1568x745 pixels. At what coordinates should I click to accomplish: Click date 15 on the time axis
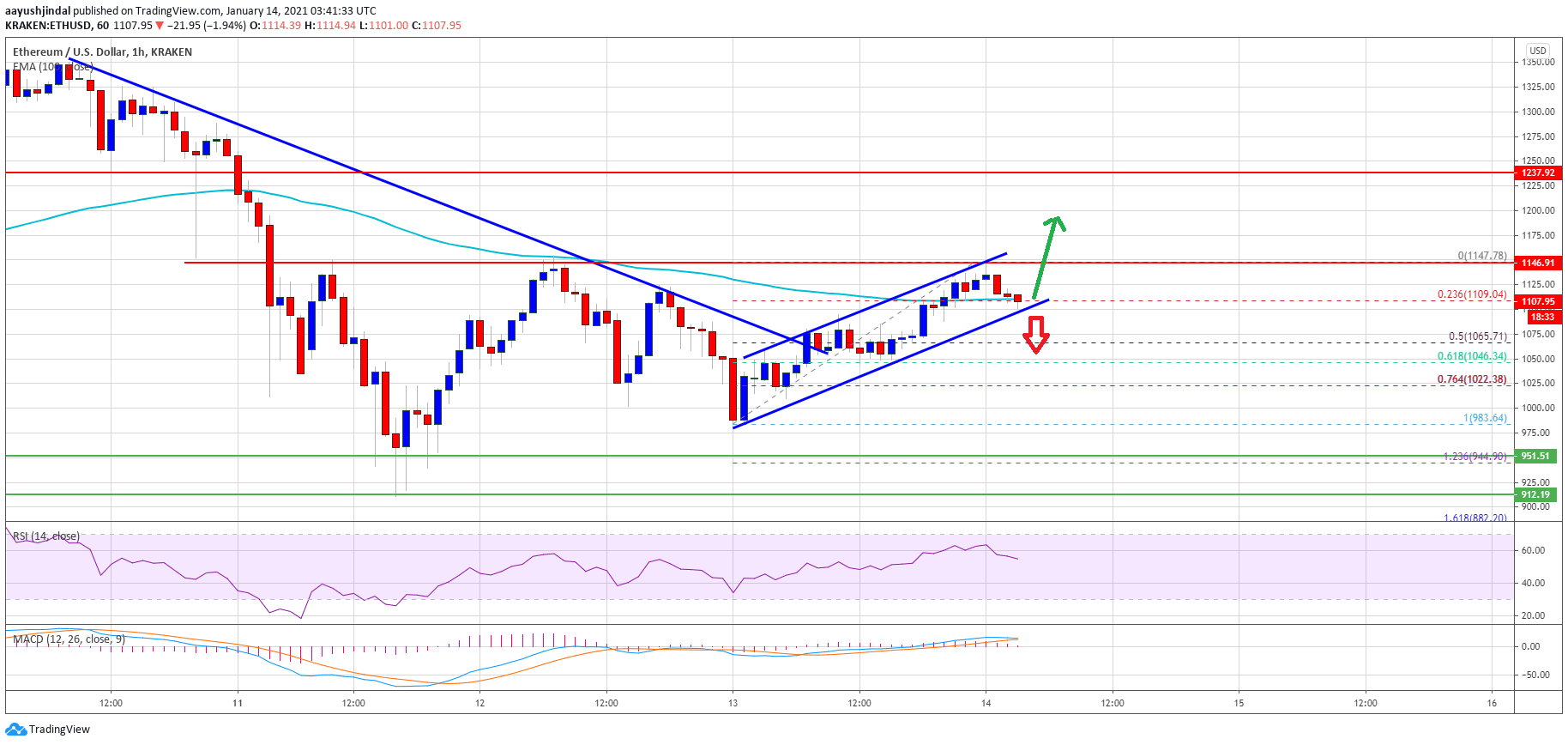[1239, 703]
